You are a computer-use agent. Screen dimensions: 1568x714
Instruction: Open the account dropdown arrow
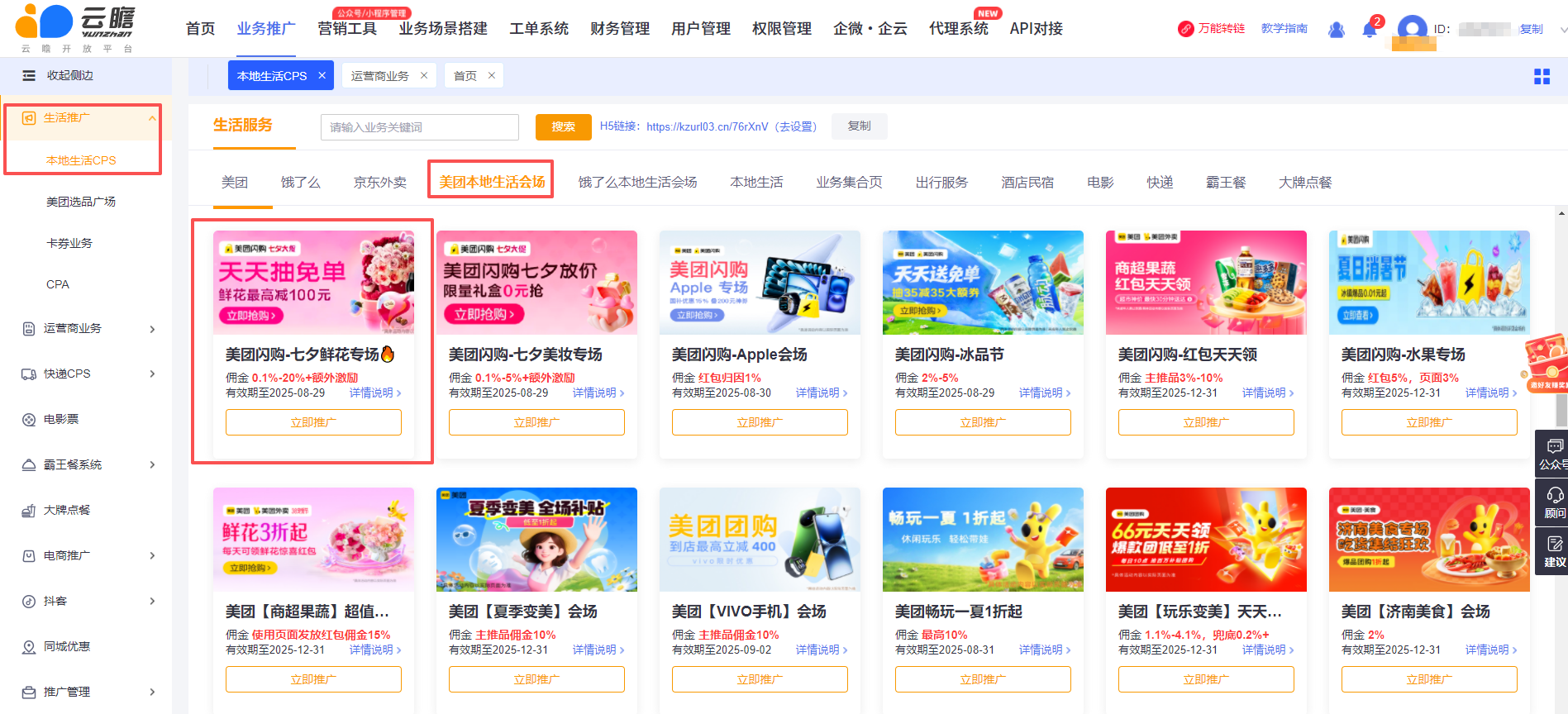point(1562,30)
